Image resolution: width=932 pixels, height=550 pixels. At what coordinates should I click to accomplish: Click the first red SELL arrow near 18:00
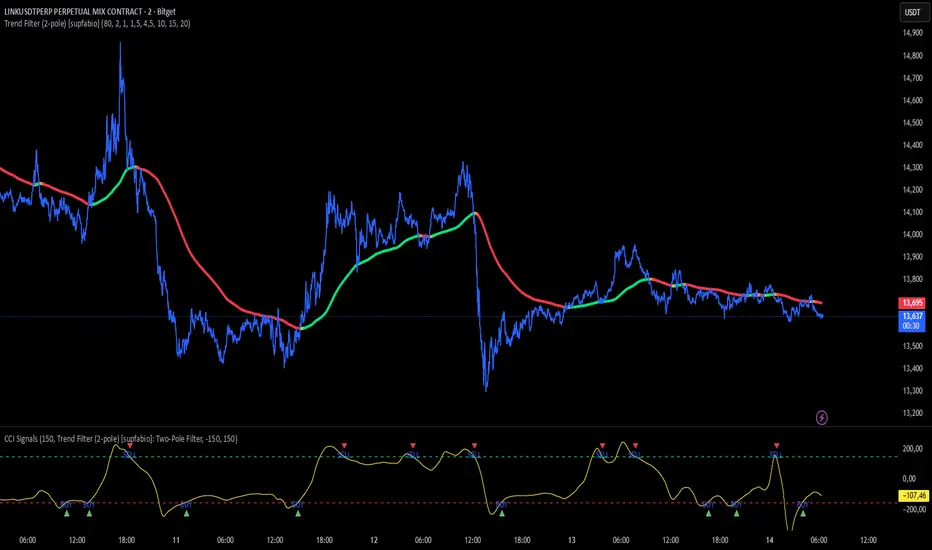tap(130, 445)
